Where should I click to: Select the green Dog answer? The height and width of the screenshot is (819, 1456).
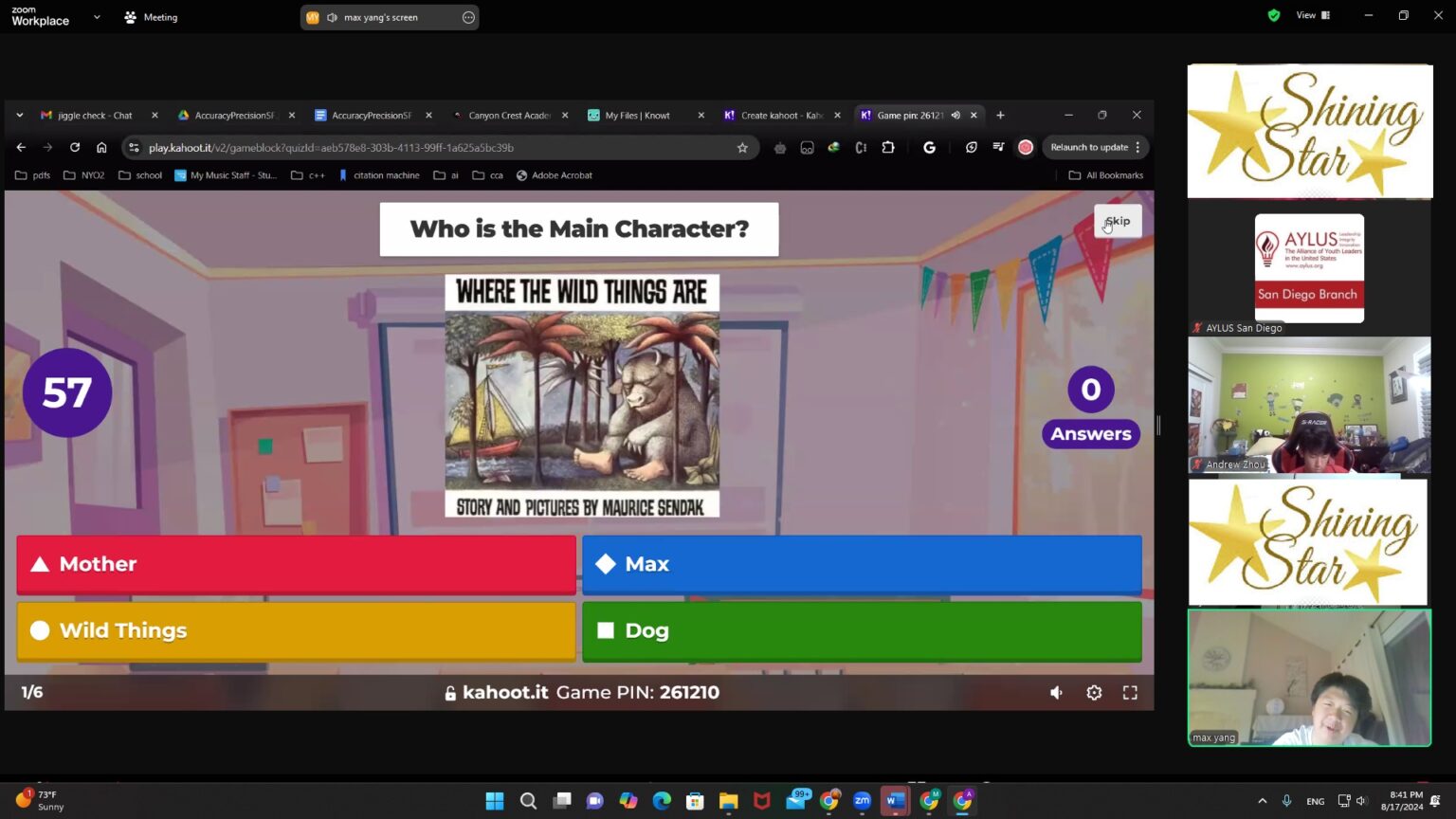[862, 630]
